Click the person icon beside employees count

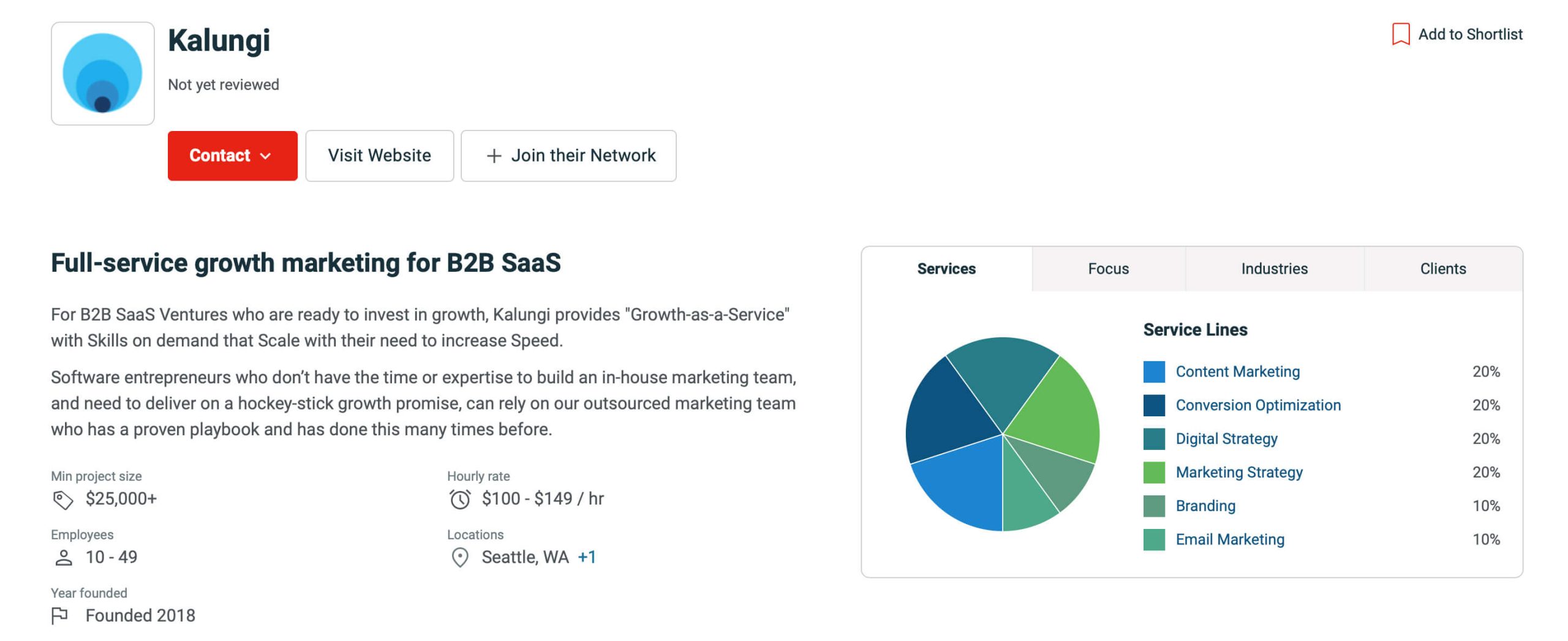click(x=64, y=558)
